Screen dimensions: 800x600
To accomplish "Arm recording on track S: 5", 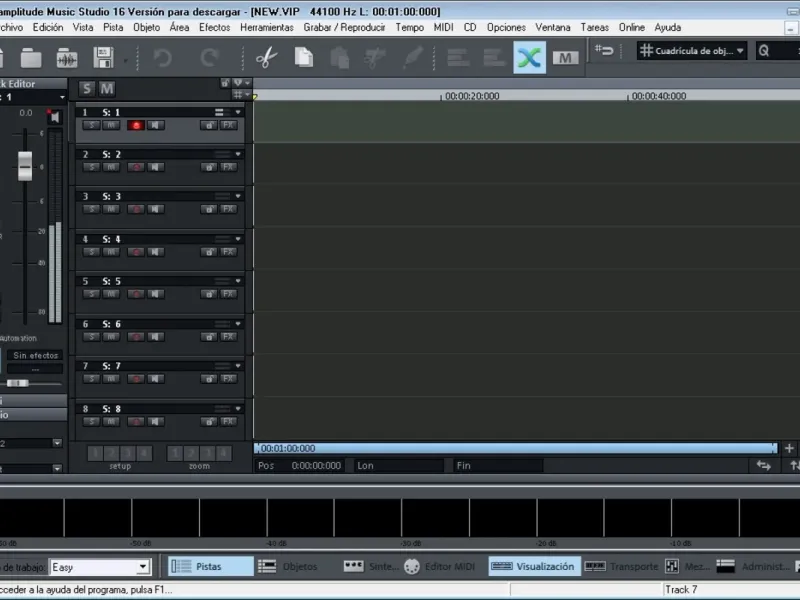I will pos(136,294).
